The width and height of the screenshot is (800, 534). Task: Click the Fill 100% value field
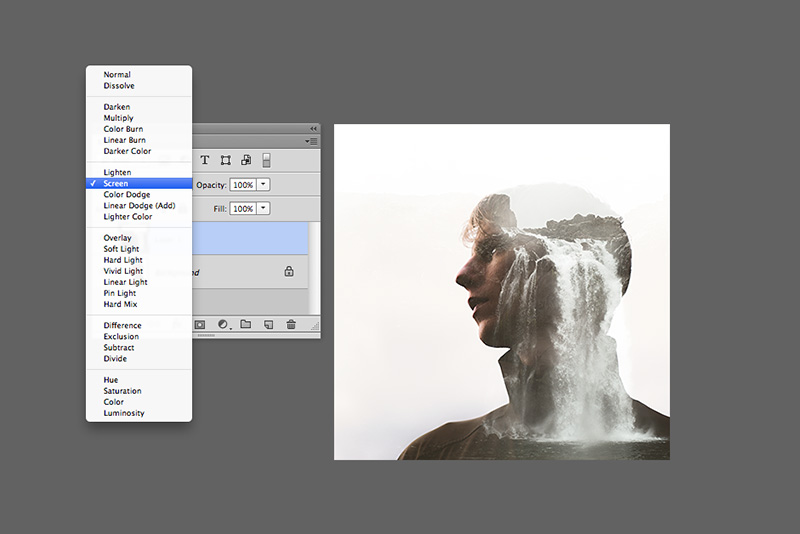[x=243, y=208]
